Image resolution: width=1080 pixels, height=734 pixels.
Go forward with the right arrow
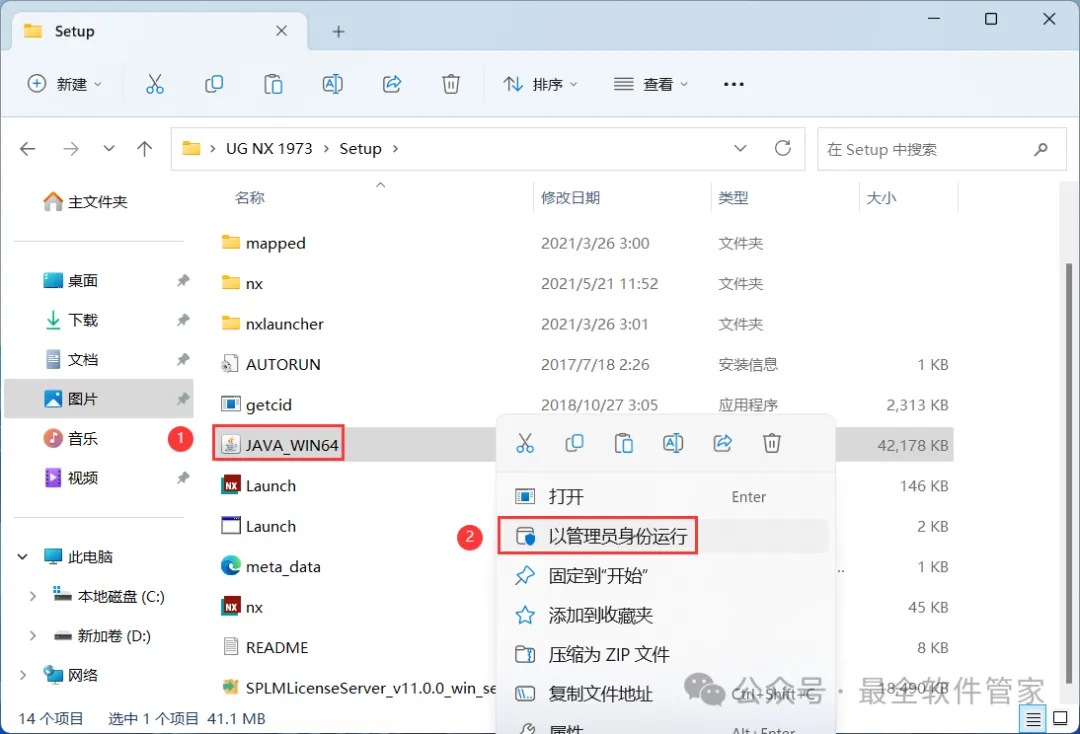coord(70,149)
